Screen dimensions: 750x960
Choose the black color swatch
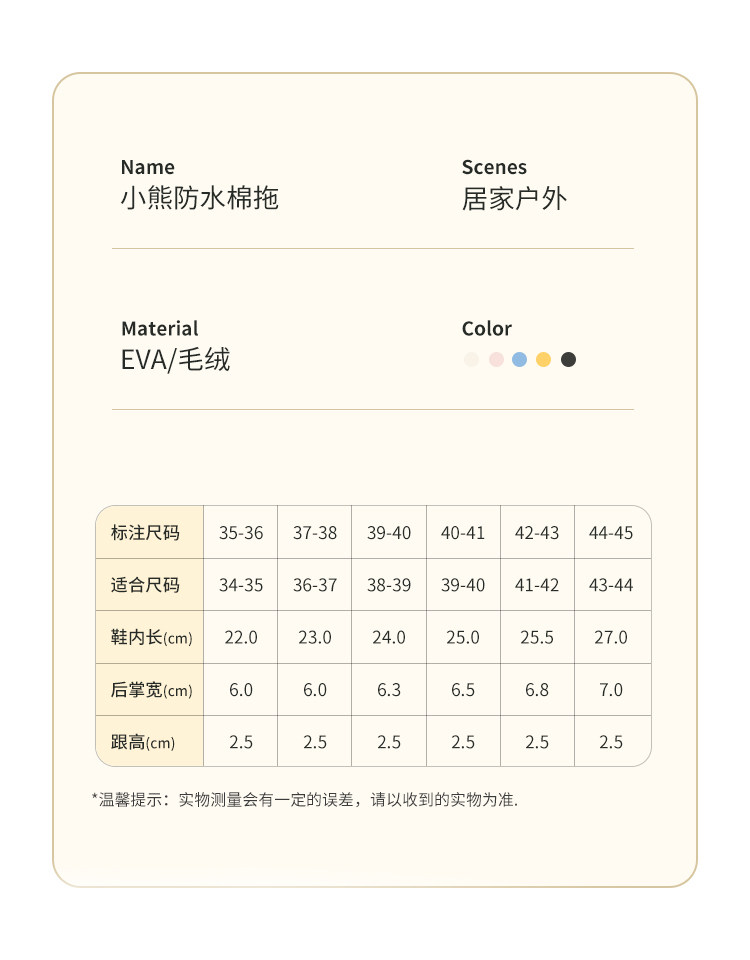tap(568, 360)
